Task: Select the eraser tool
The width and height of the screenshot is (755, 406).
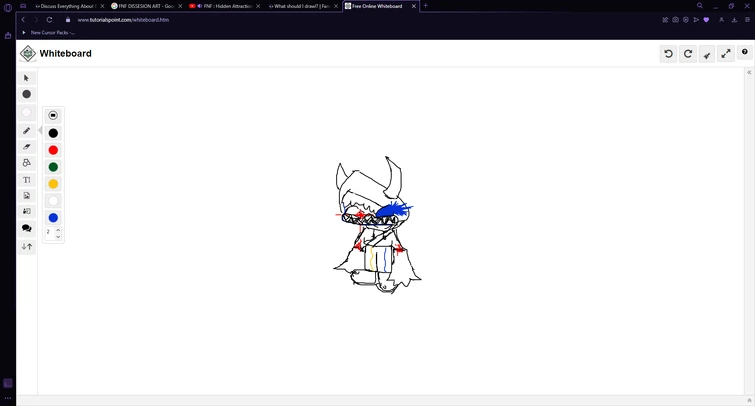Action: point(26,147)
